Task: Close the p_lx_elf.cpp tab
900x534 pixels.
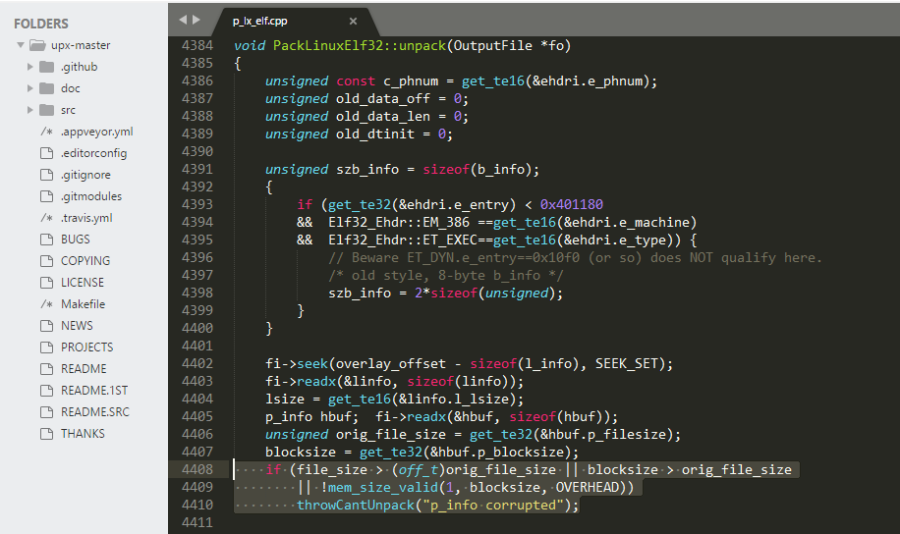Action: pyautogui.click(x=353, y=20)
